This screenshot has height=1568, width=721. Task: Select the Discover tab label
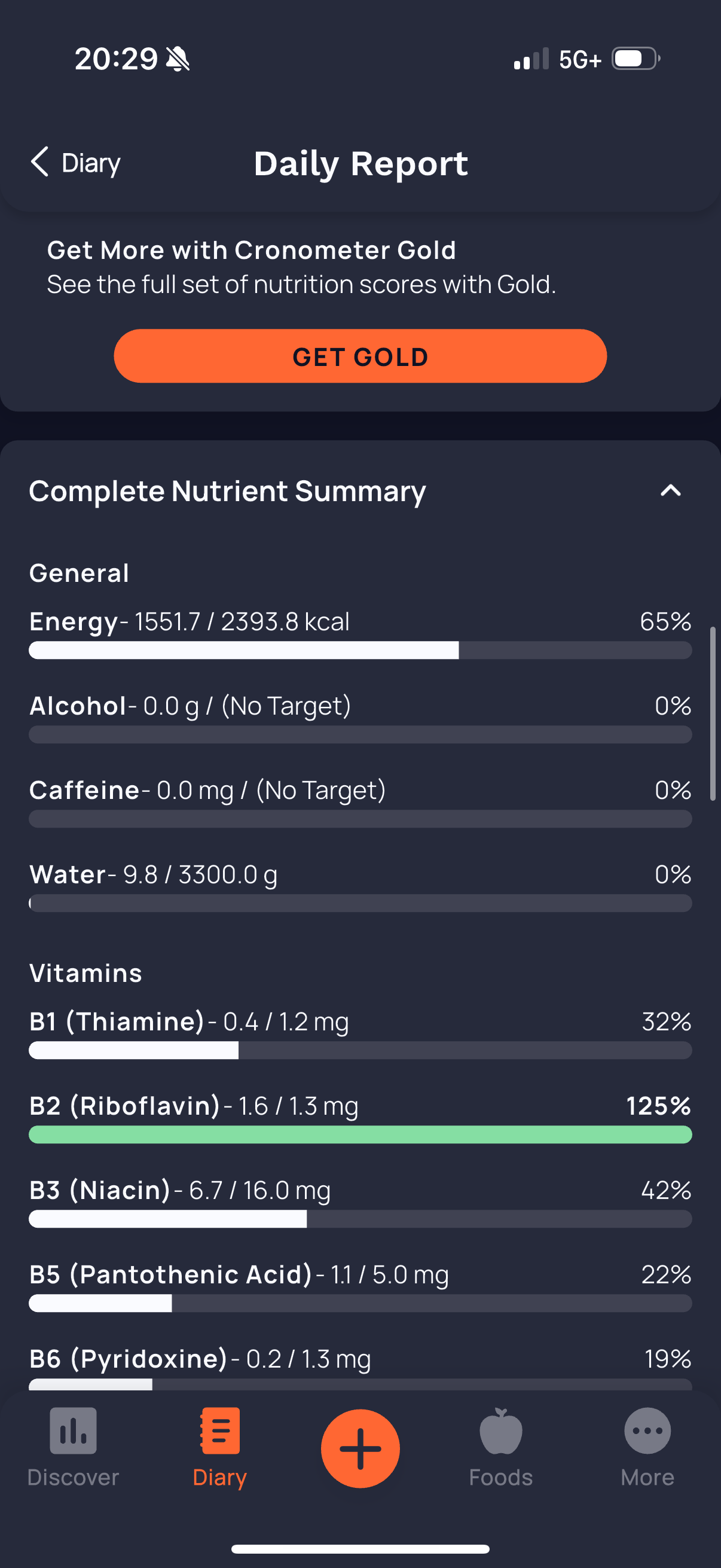point(73,1477)
